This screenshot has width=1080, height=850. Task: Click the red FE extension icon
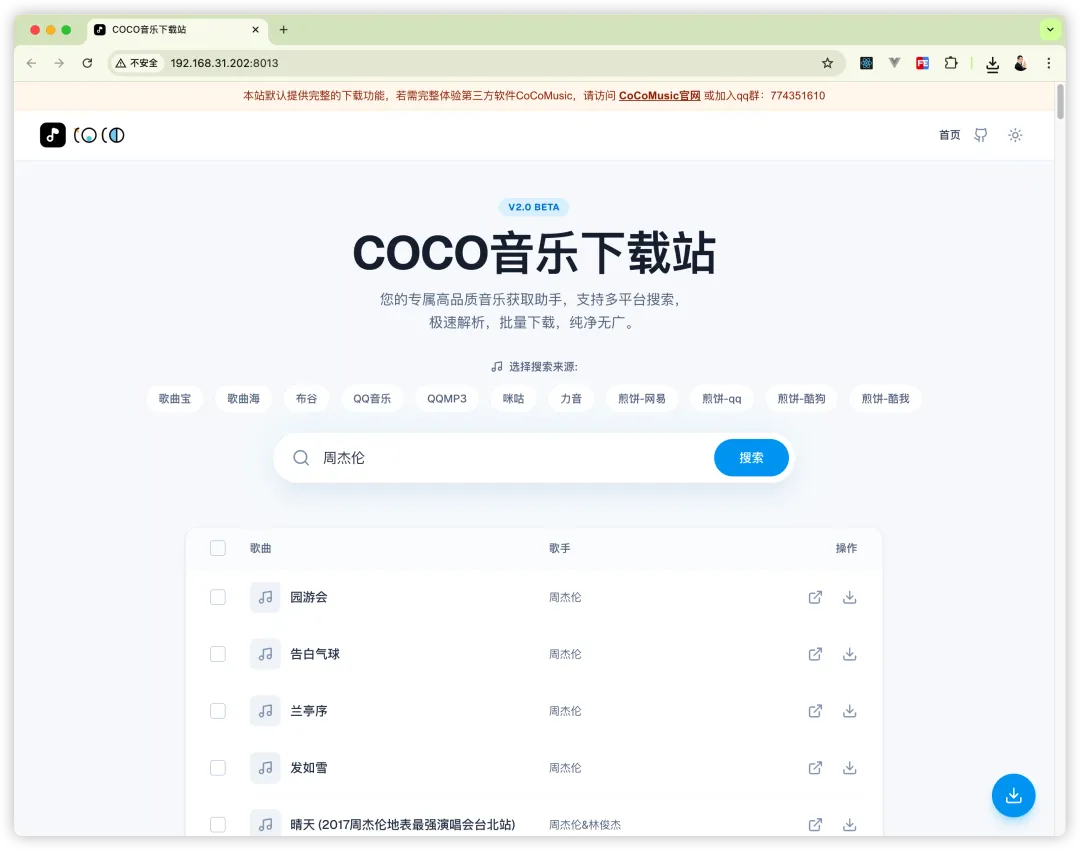(922, 63)
